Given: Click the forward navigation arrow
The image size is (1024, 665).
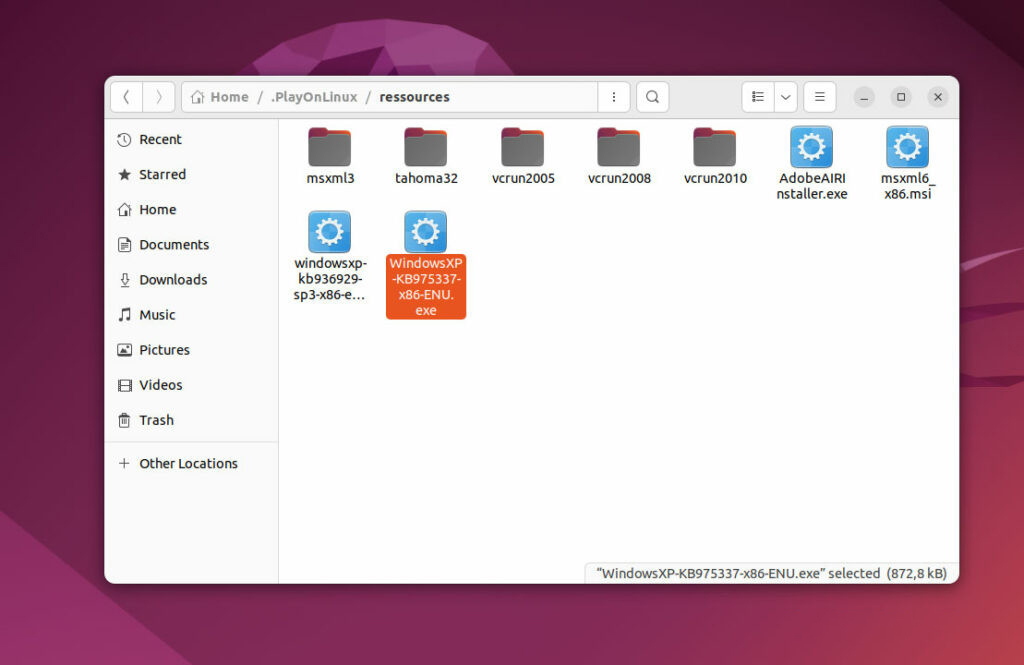Looking at the screenshot, I should click(x=158, y=97).
